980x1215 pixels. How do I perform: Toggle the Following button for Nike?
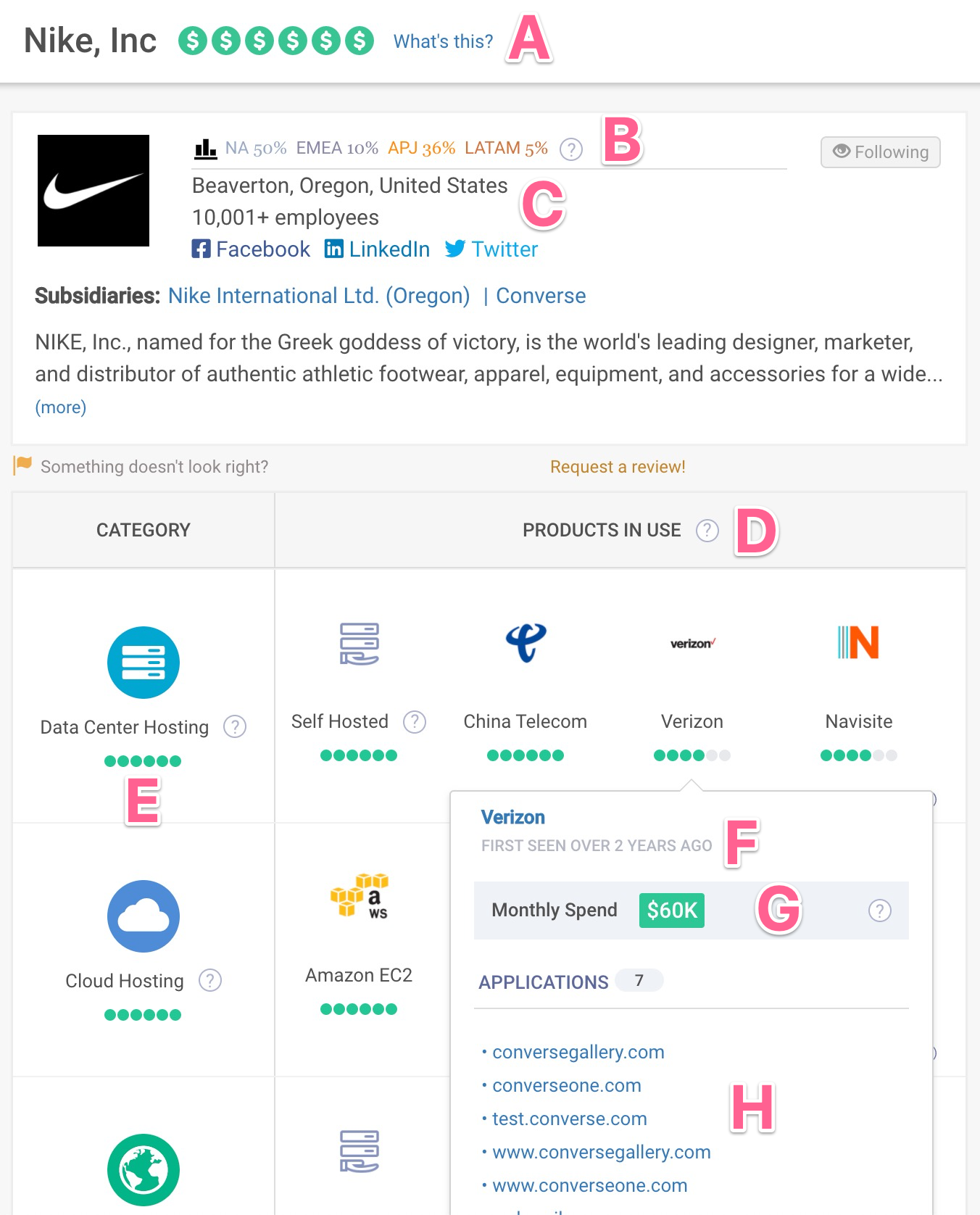point(879,152)
